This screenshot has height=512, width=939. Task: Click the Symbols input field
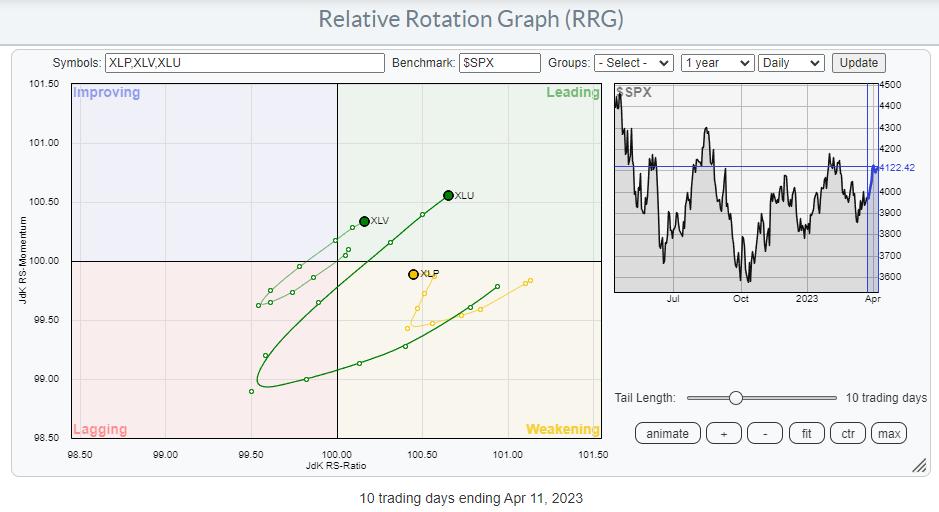tap(245, 62)
